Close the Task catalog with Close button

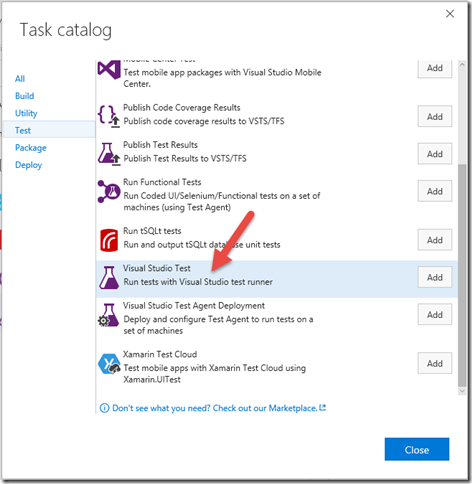(x=417, y=450)
